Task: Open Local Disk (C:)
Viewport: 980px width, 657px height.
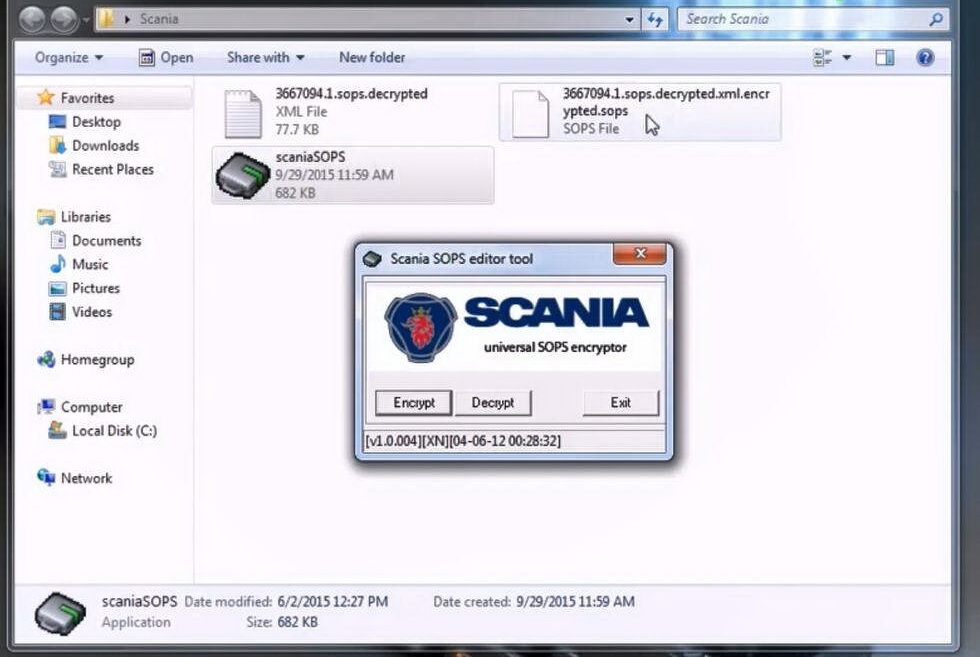Action: (114, 431)
